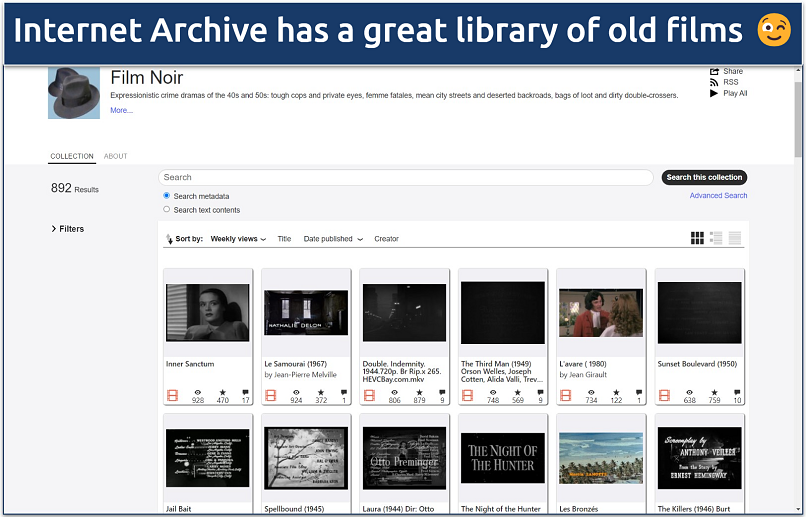806x517 pixels.
Task: Open the Advanced Search link
Action: 718,196
